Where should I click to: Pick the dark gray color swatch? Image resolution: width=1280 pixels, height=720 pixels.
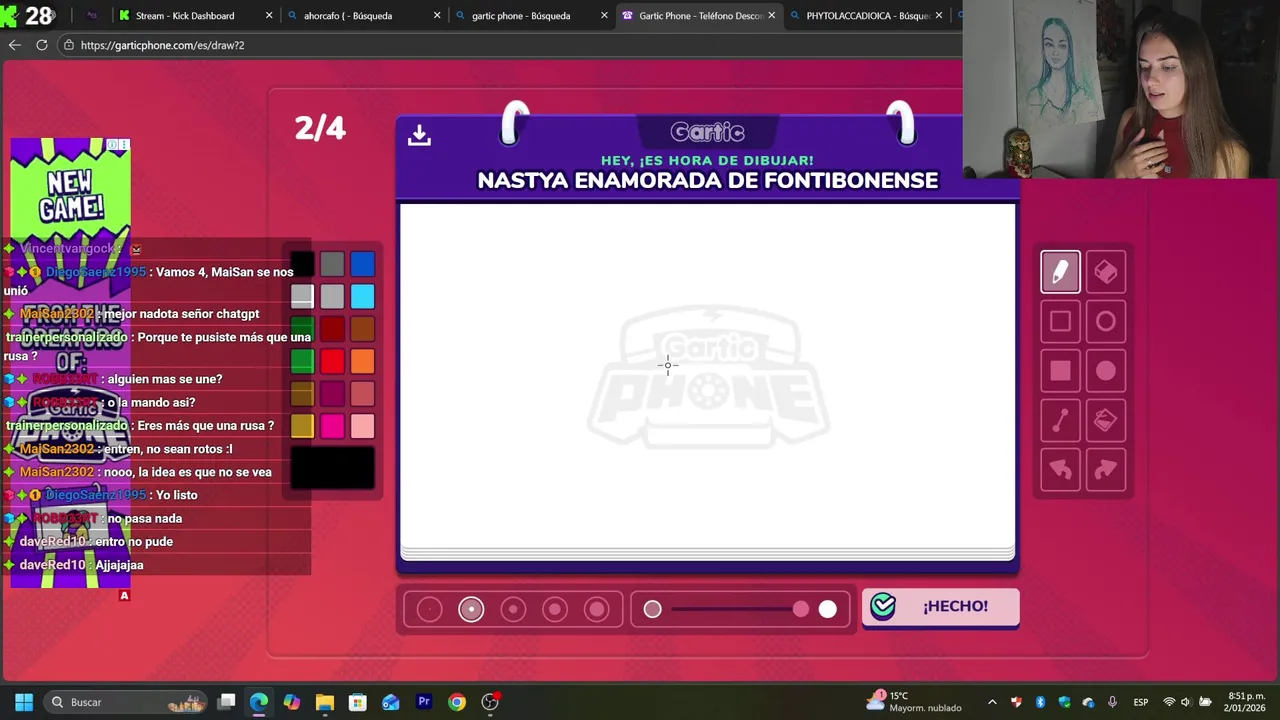pyautogui.click(x=332, y=264)
